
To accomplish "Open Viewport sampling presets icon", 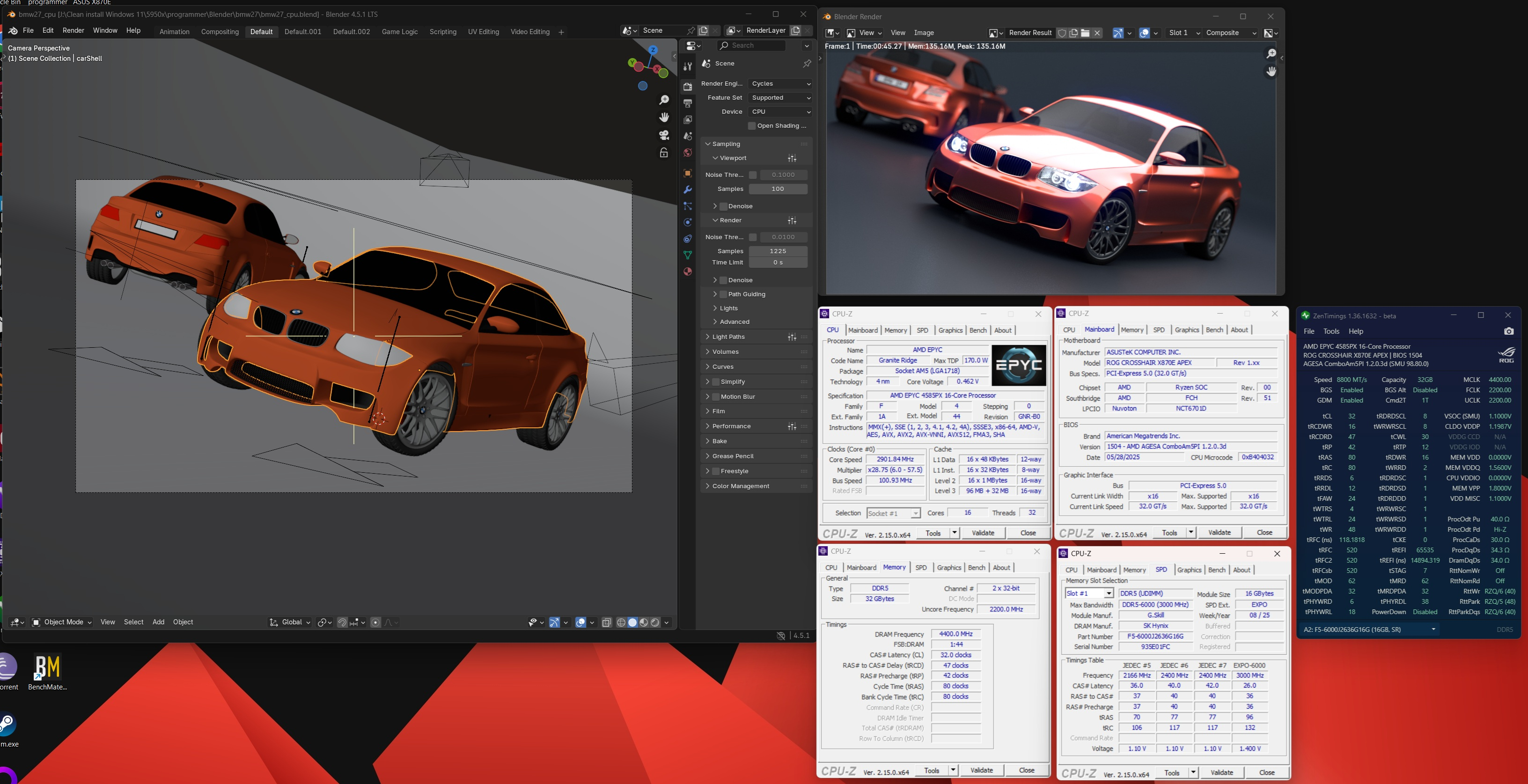I will pyautogui.click(x=792, y=158).
